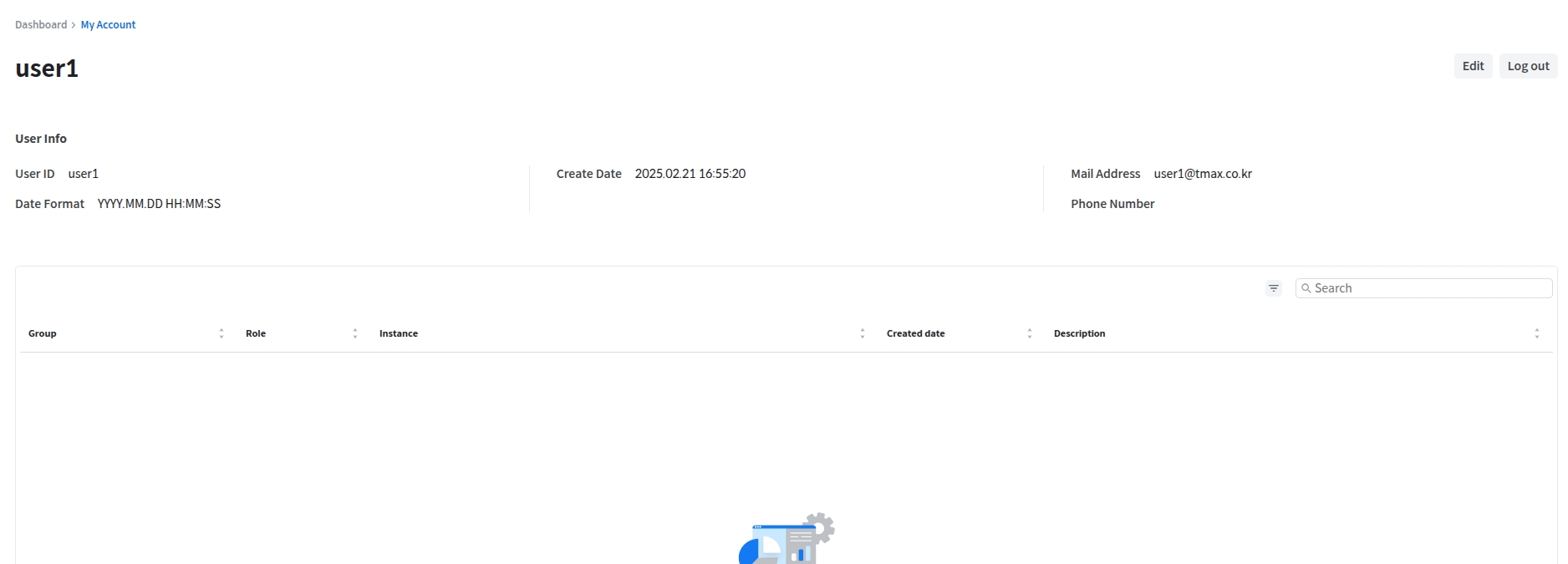Viewport: 1568px width, 564px height.
Task: Select the Instance column header label
Action: point(399,333)
